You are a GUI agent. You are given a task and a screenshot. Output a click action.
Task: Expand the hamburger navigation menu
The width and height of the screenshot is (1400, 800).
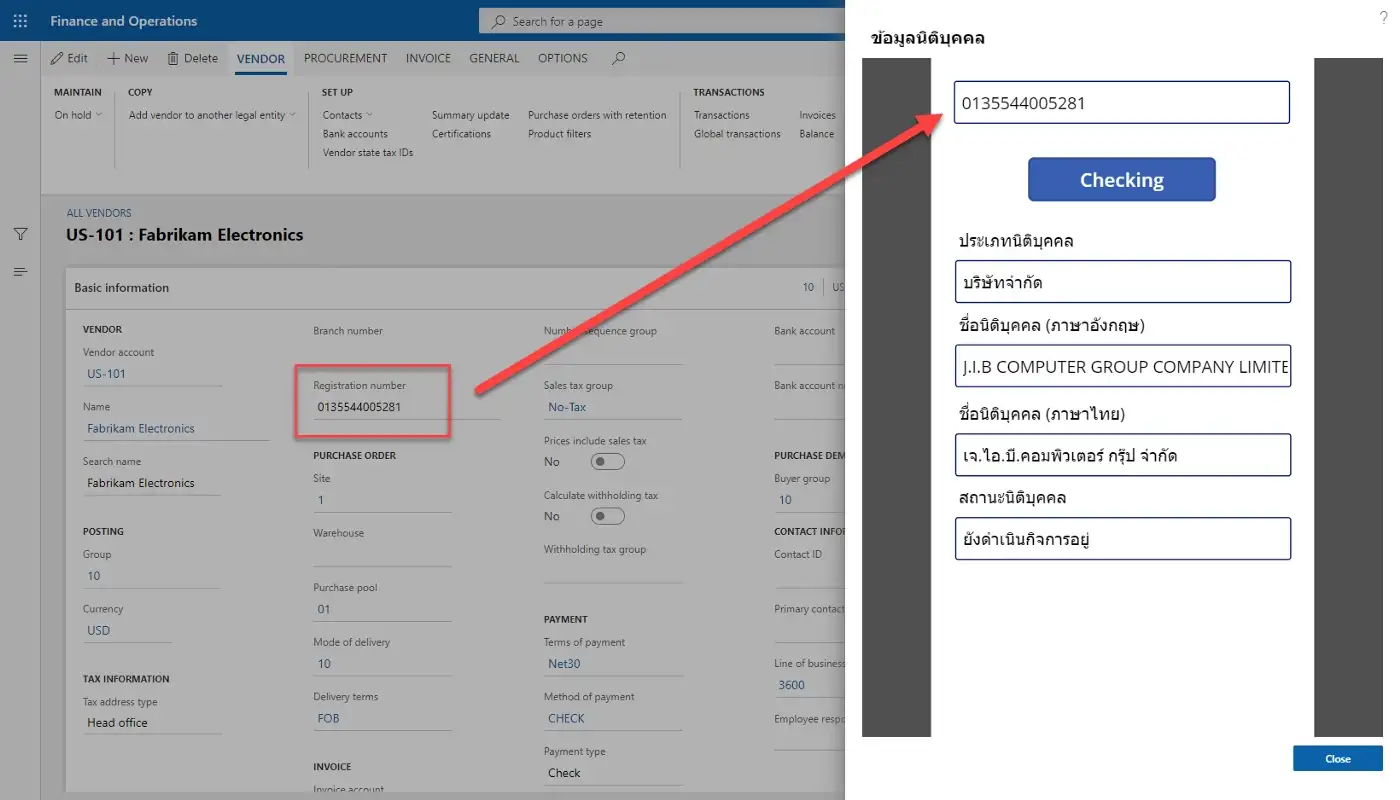tap(20, 59)
